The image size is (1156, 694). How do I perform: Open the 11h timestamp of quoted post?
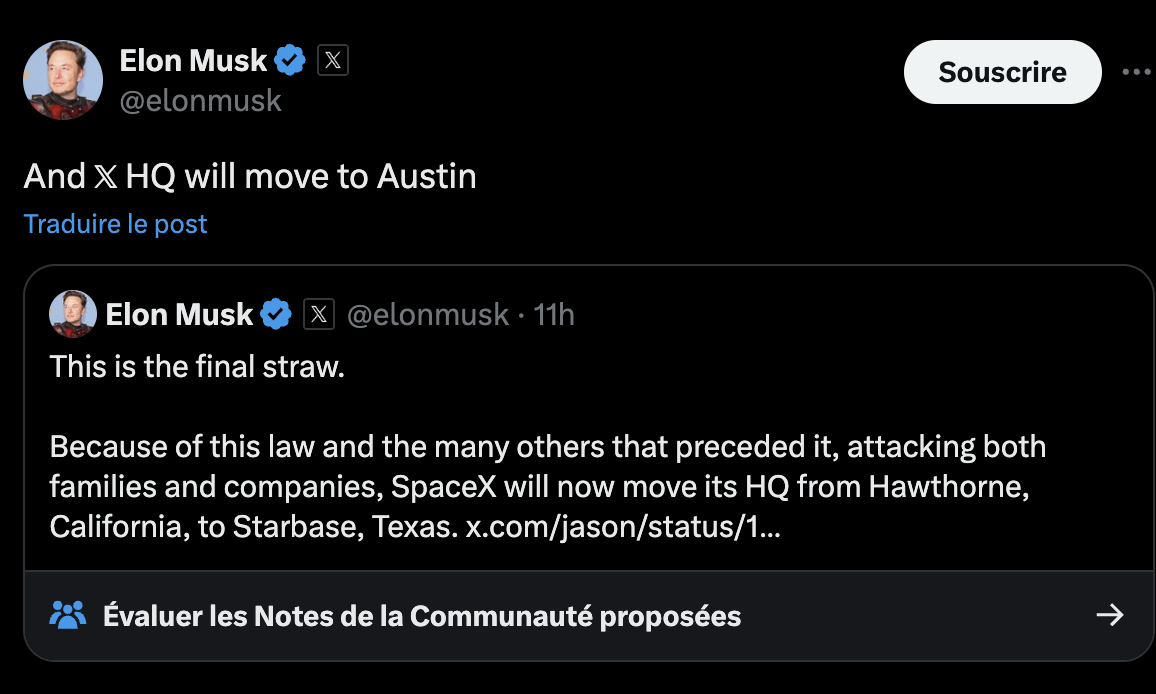(554, 315)
